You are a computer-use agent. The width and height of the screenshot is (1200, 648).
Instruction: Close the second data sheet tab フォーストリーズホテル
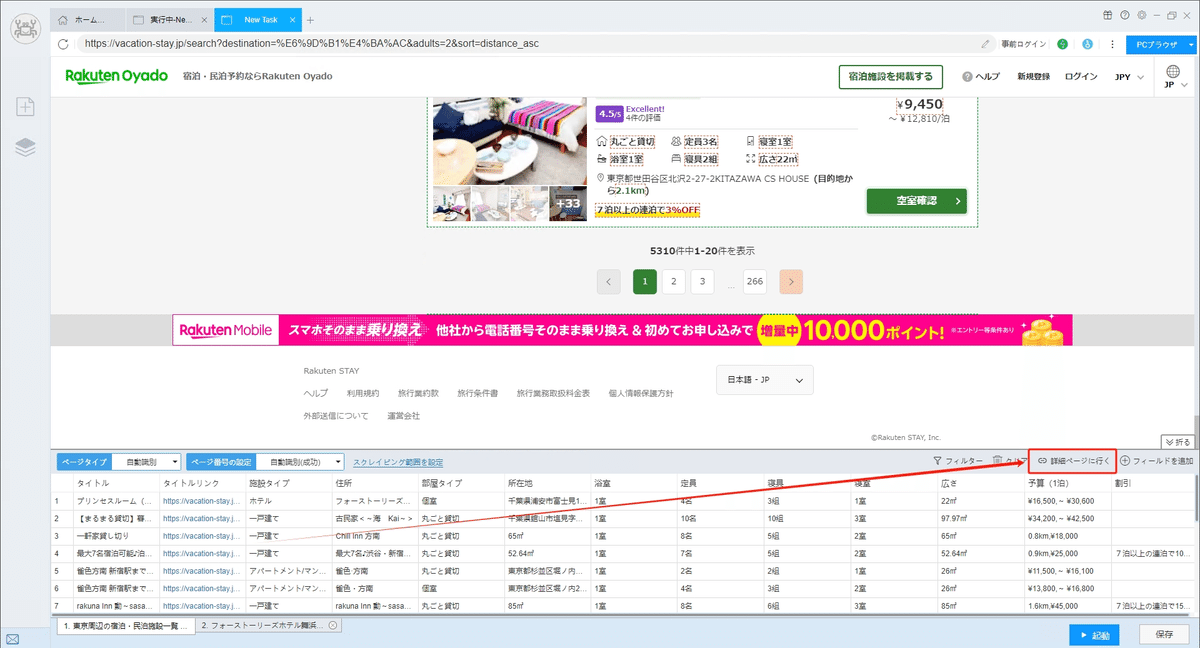(x=333, y=625)
